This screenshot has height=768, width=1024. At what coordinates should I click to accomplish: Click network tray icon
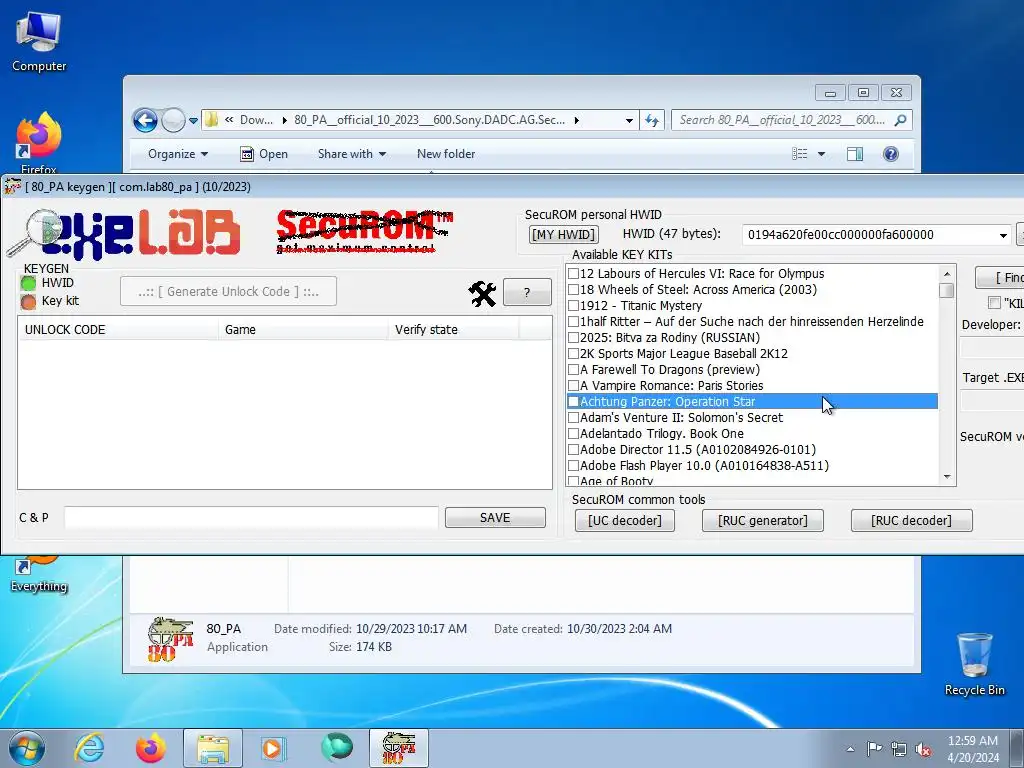point(899,748)
